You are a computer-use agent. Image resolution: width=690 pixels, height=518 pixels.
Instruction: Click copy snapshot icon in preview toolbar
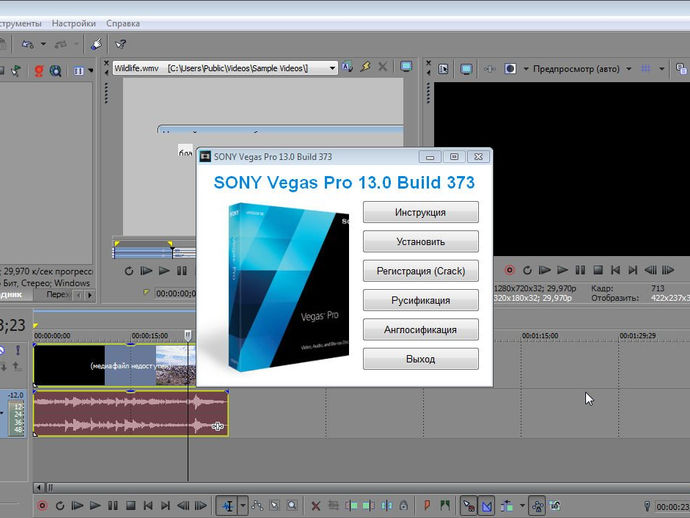point(681,69)
